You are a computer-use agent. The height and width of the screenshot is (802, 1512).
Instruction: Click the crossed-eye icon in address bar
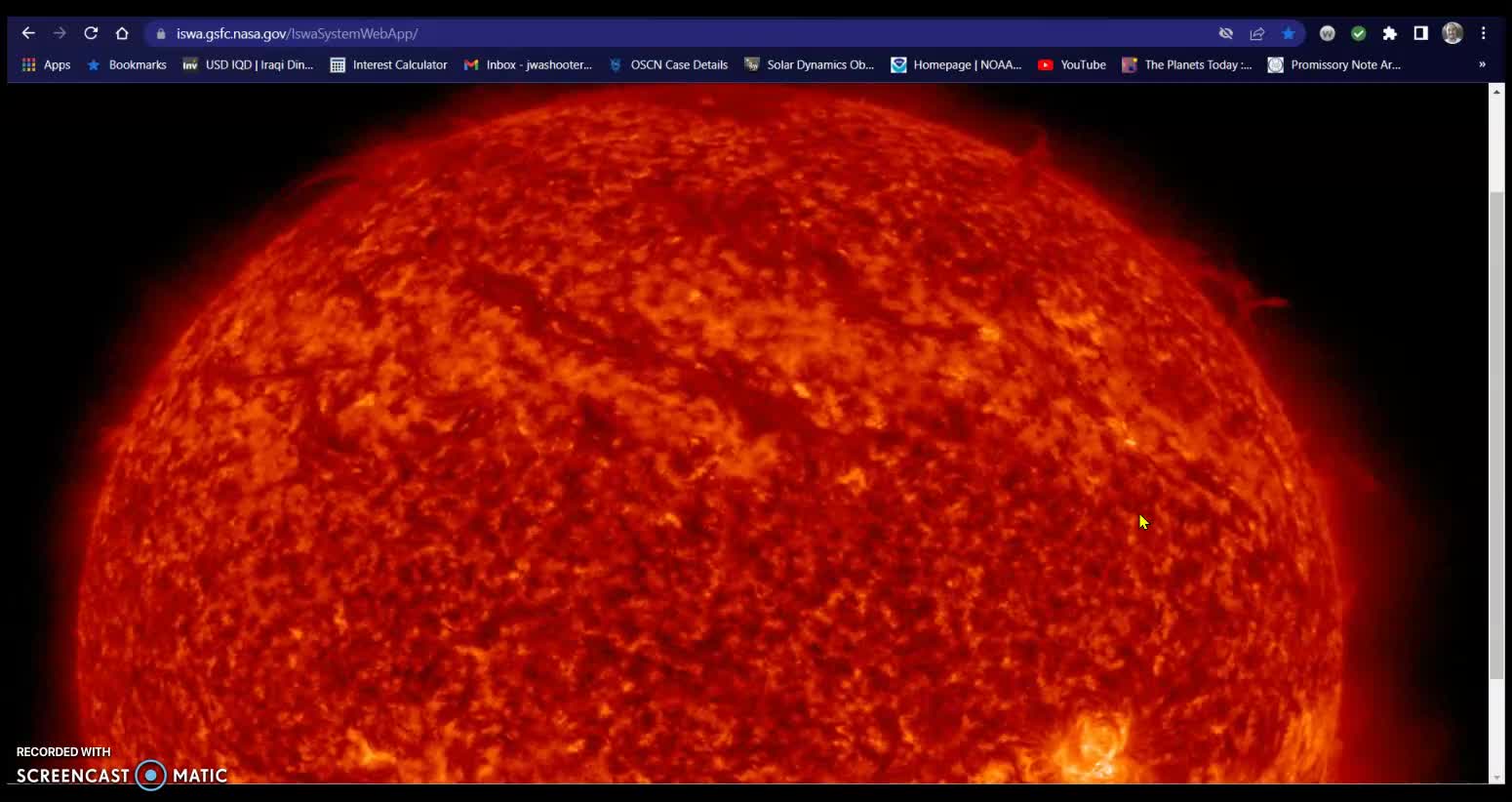click(1226, 33)
